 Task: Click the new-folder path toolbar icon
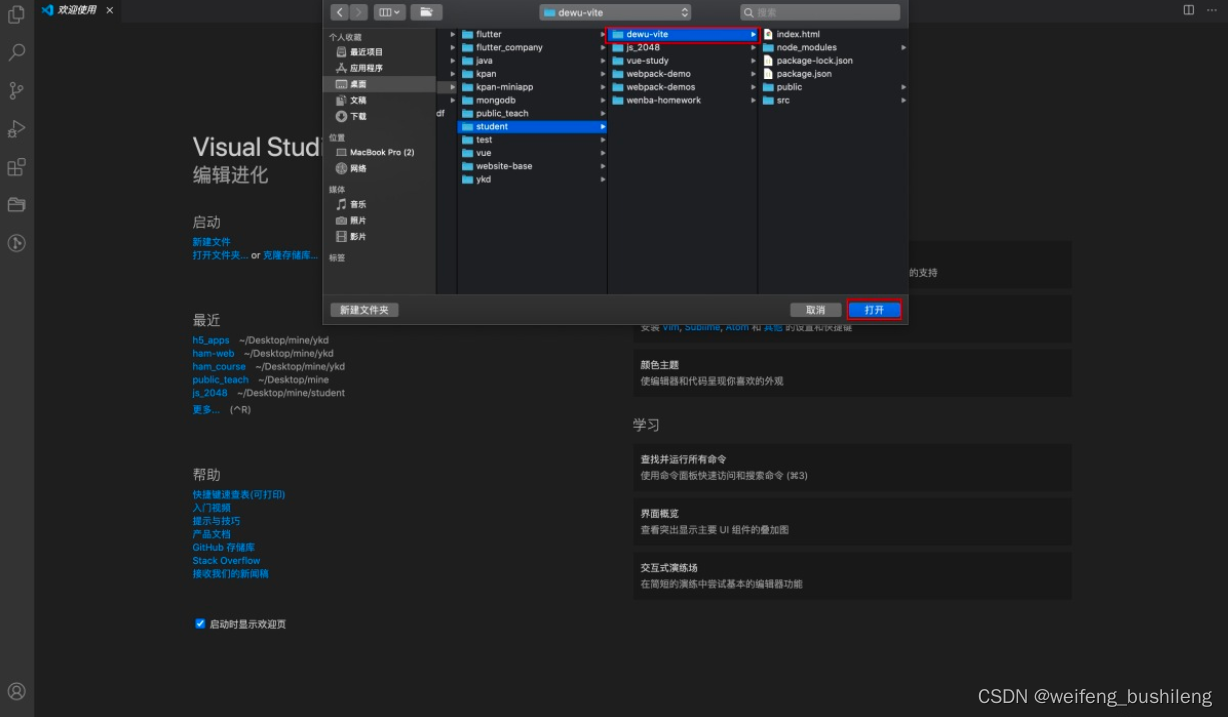click(426, 12)
